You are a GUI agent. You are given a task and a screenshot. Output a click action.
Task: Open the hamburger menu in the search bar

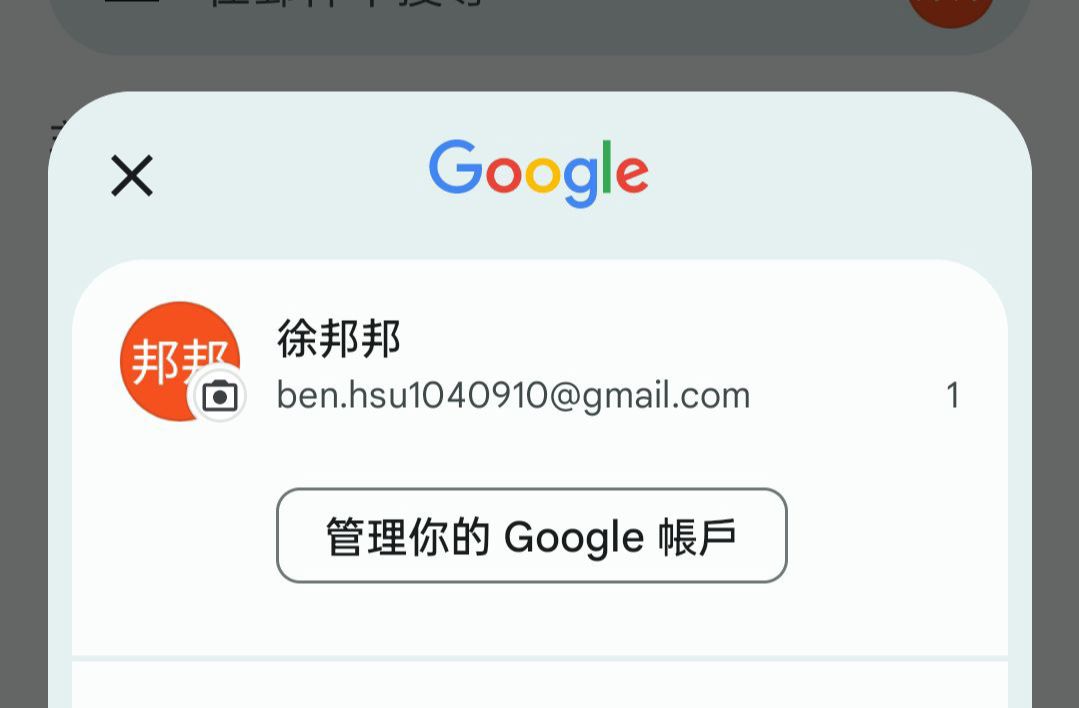click(x=131, y=2)
